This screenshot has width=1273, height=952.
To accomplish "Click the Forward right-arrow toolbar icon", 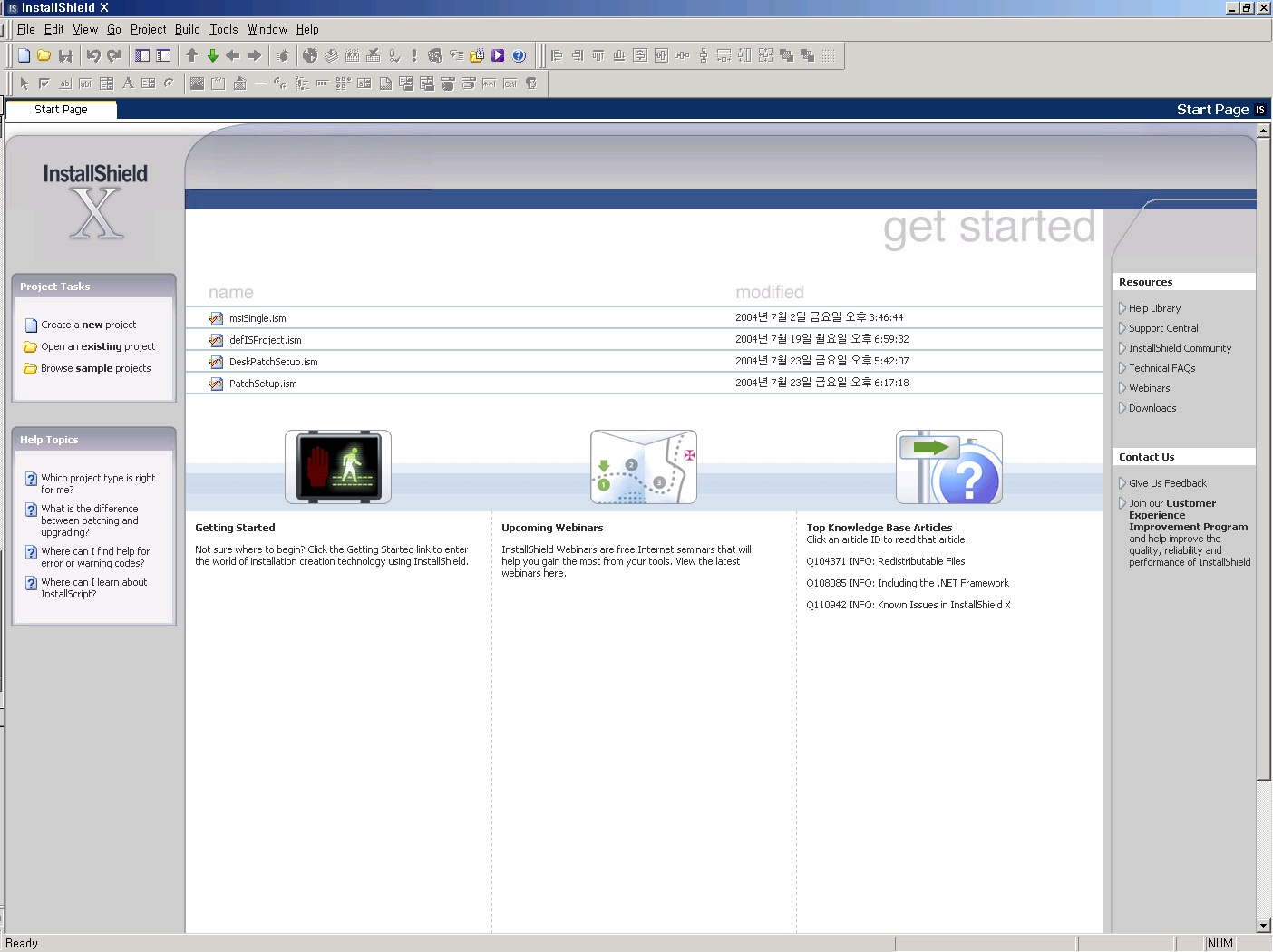I will click(x=254, y=55).
